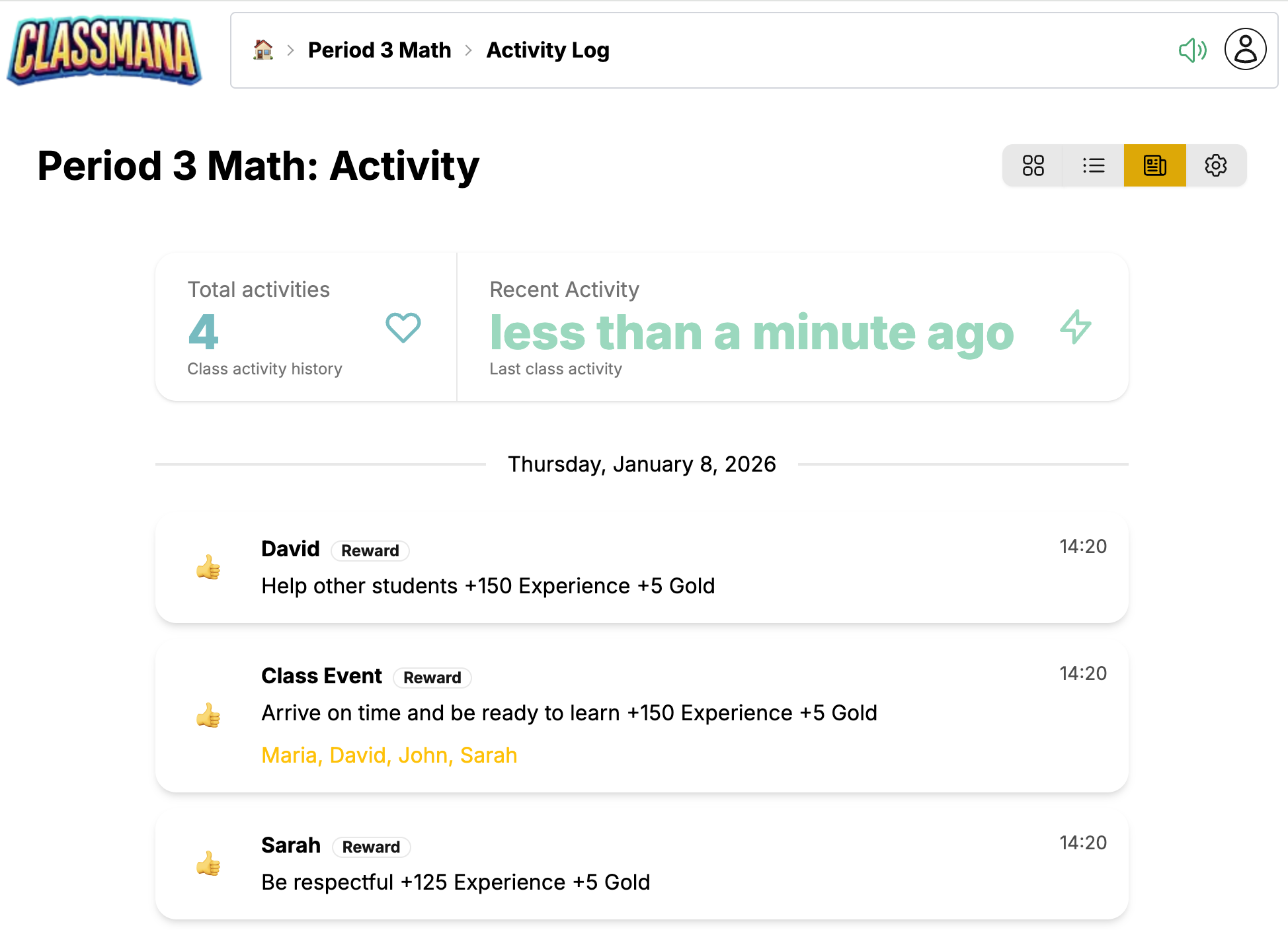Toggle sound with the speaker icon
The width and height of the screenshot is (1288, 930).
(x=1192, y=50)
